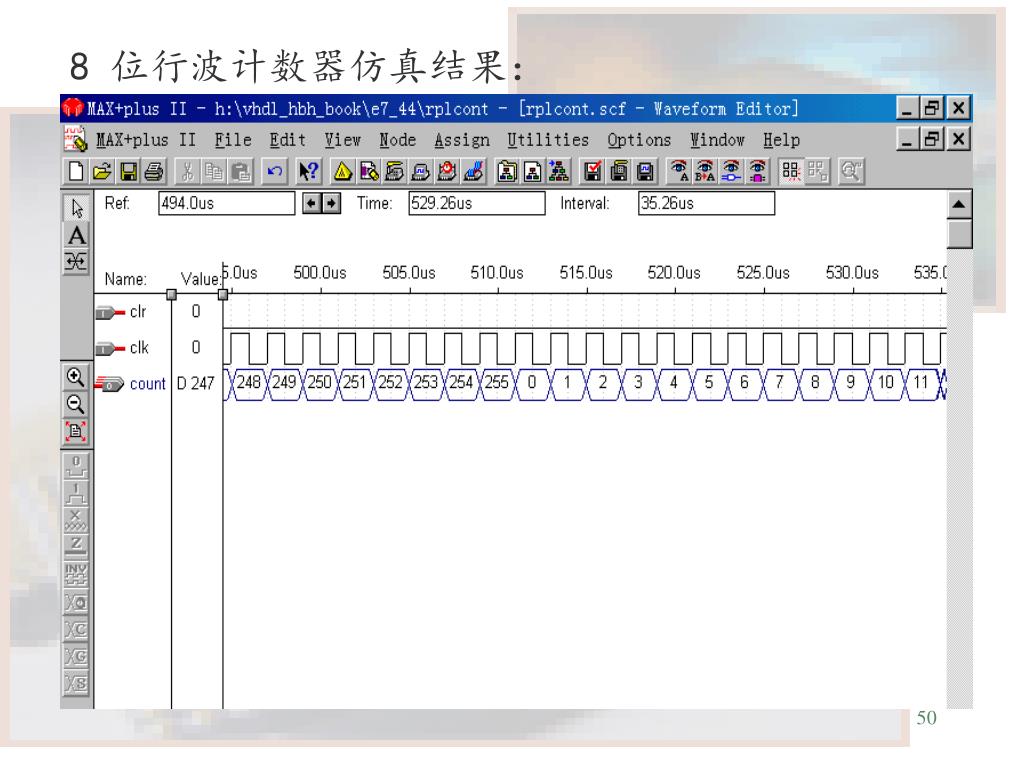Click the Time field showing 529.26us
This screenshot has height=768, width=1024.
(x=477, y=203)
